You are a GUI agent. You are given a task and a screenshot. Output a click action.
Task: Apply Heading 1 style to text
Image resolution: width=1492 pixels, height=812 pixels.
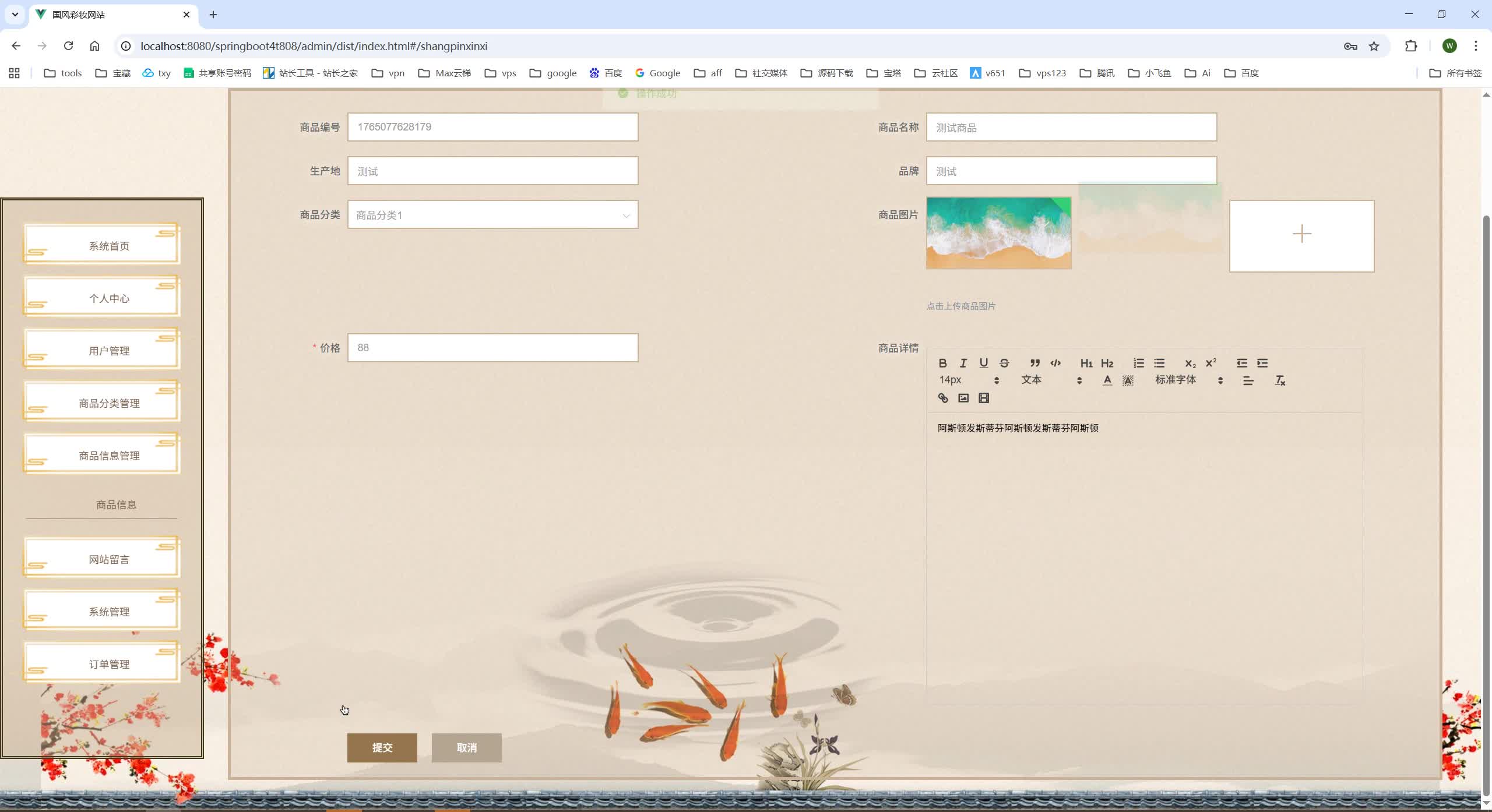1089,363
